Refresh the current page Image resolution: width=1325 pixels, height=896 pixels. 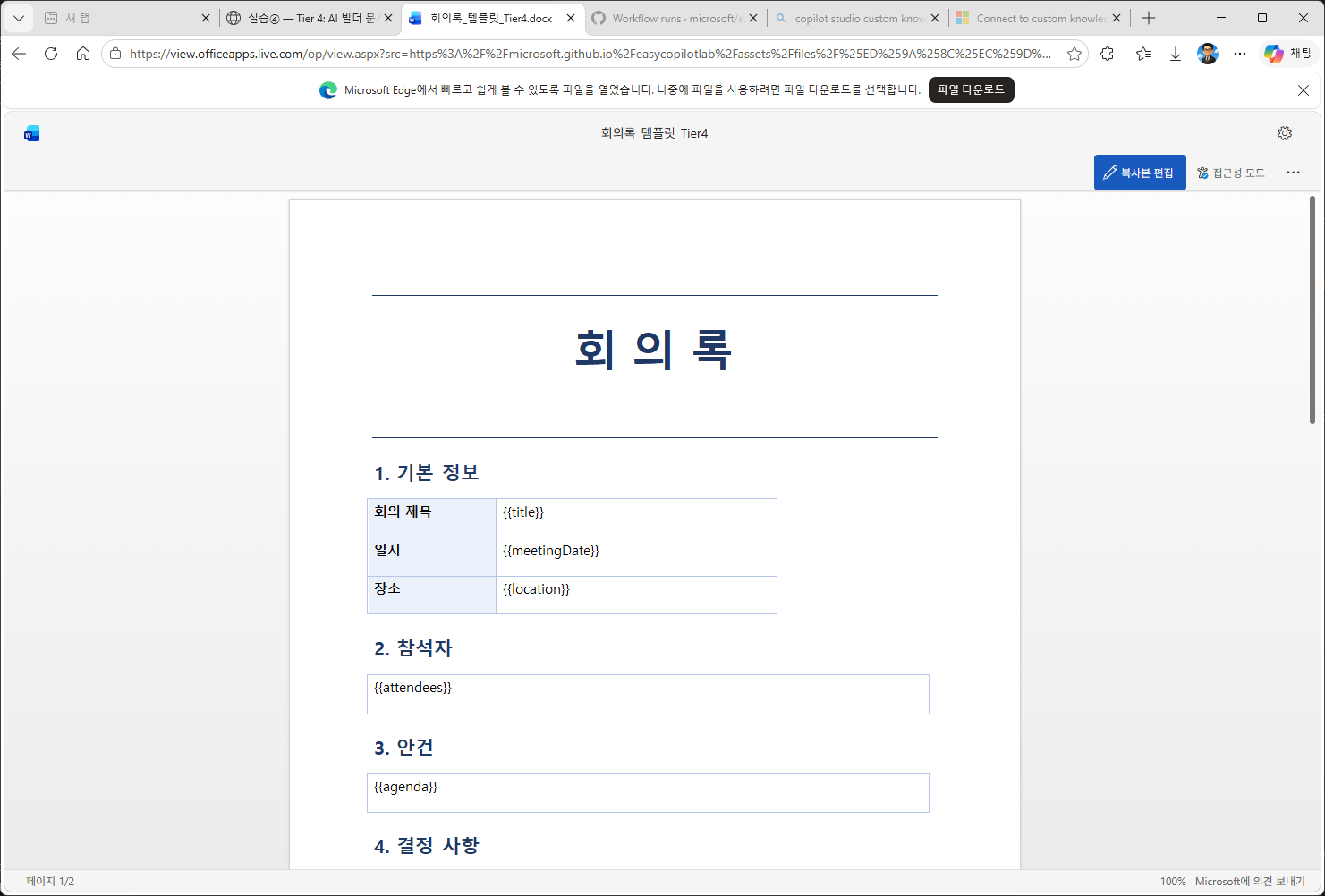(51, 54)
